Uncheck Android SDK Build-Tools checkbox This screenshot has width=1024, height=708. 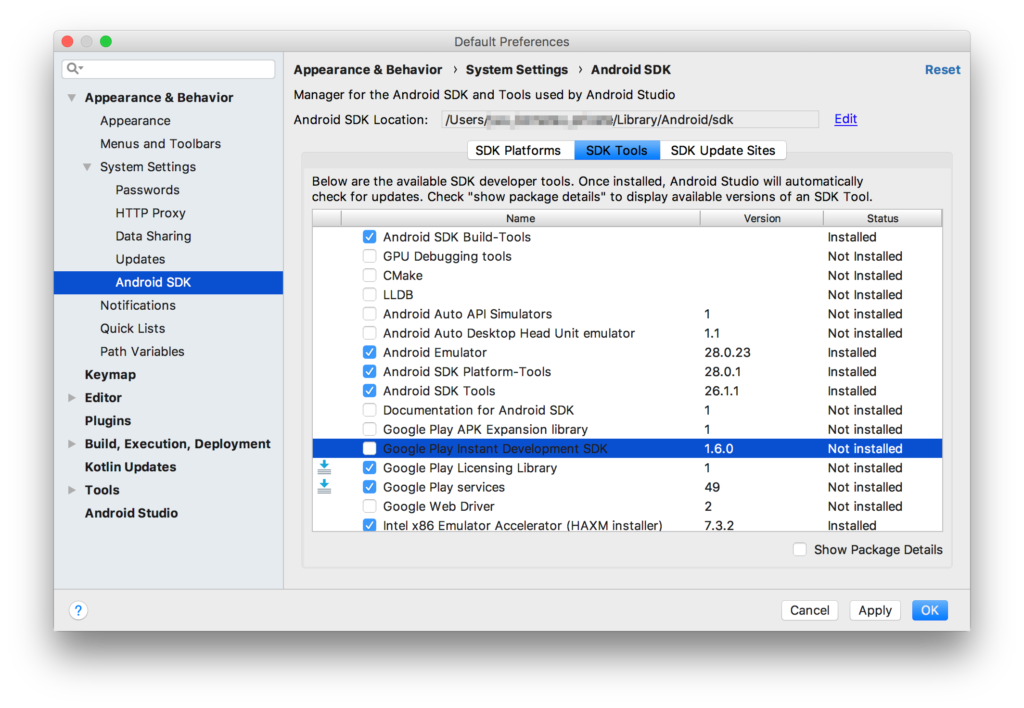point(370,237)
